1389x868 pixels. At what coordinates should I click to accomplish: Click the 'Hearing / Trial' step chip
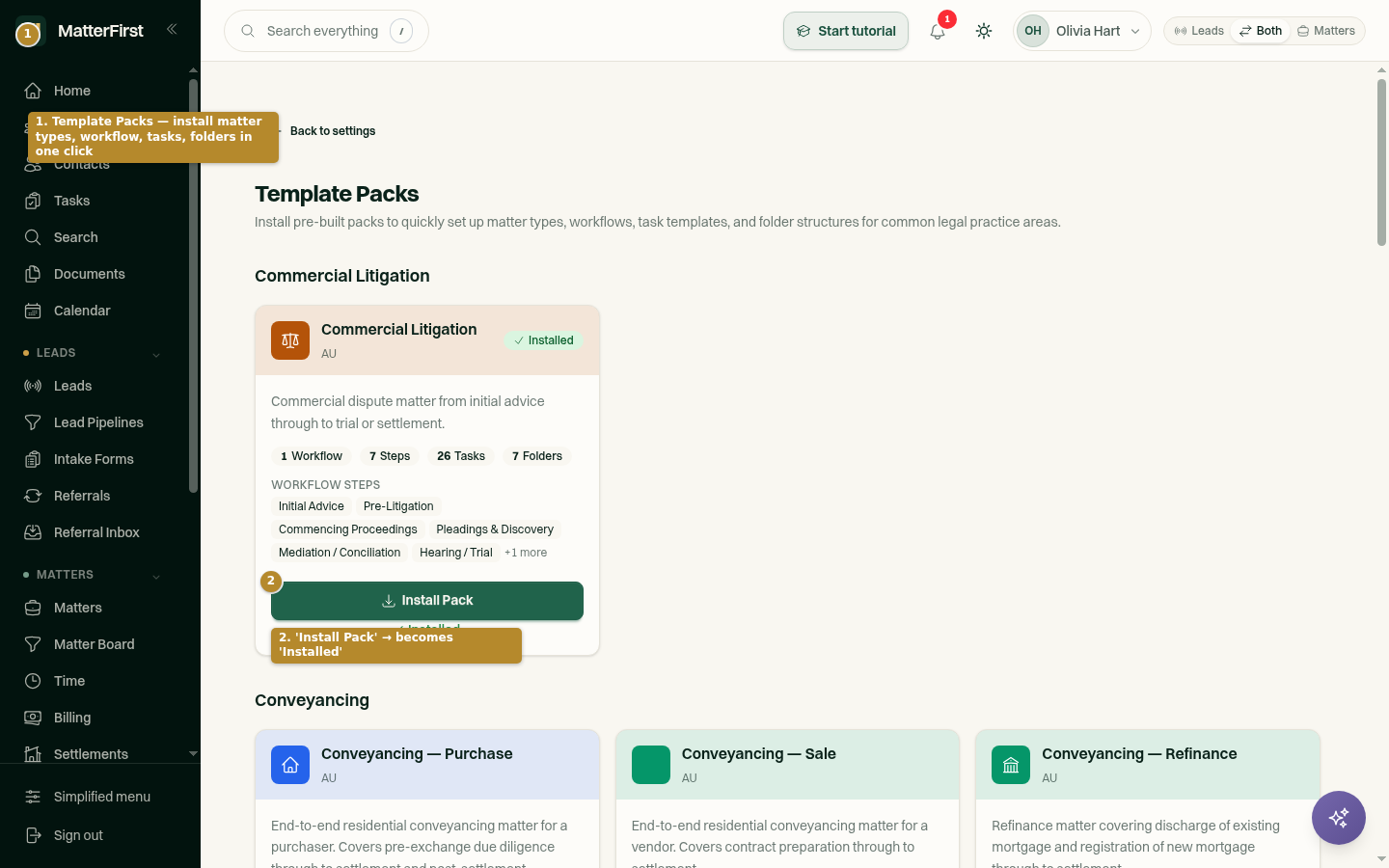(x=456, y=553)
